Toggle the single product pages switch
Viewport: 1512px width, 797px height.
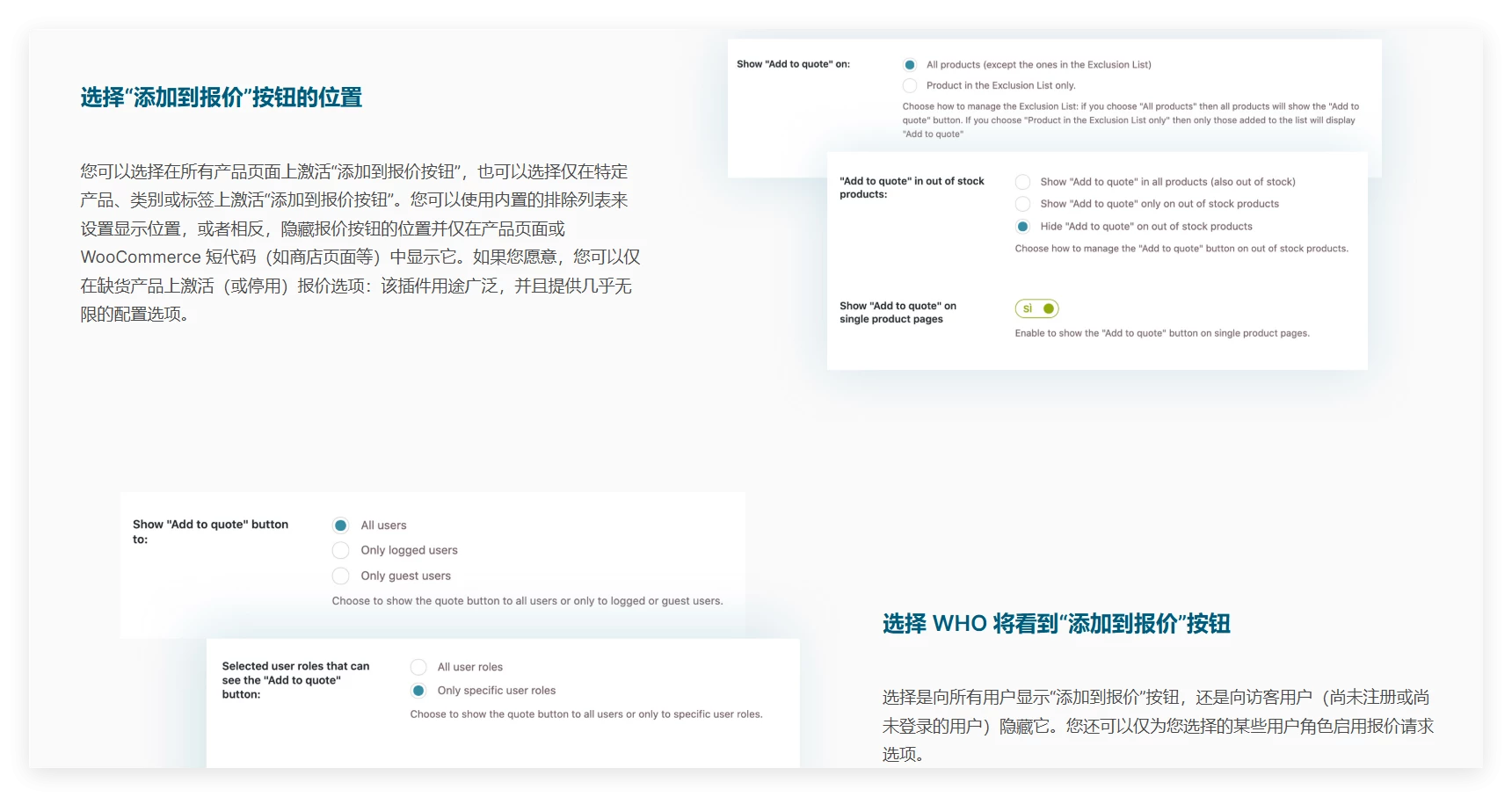1036,308
